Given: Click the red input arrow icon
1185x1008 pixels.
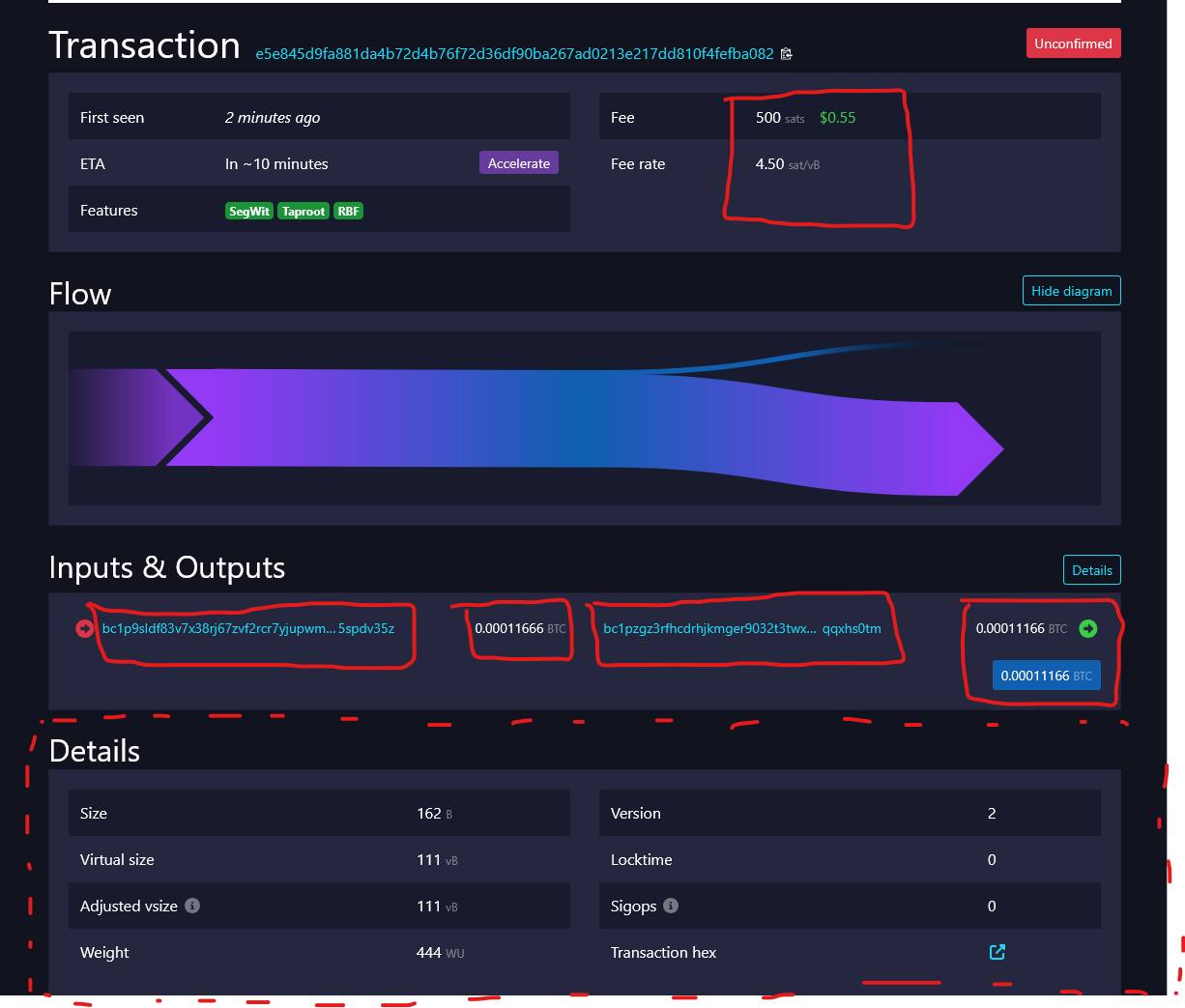Looking at the screenshot, I should pos(84,629).
